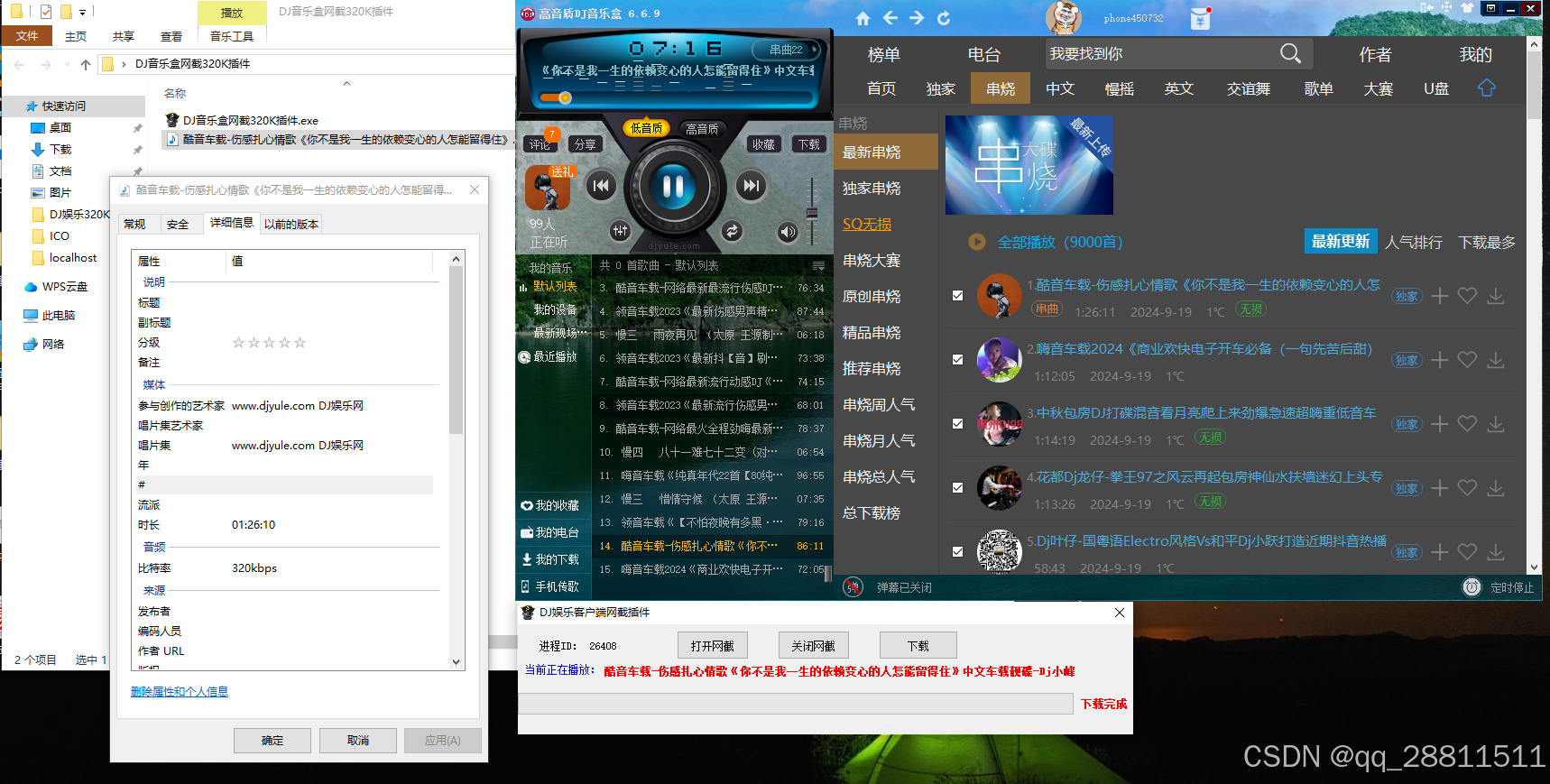Screen dimensions: 1550x784
Task: Switch to 安全 tab in properties
Action: (178, 224)
